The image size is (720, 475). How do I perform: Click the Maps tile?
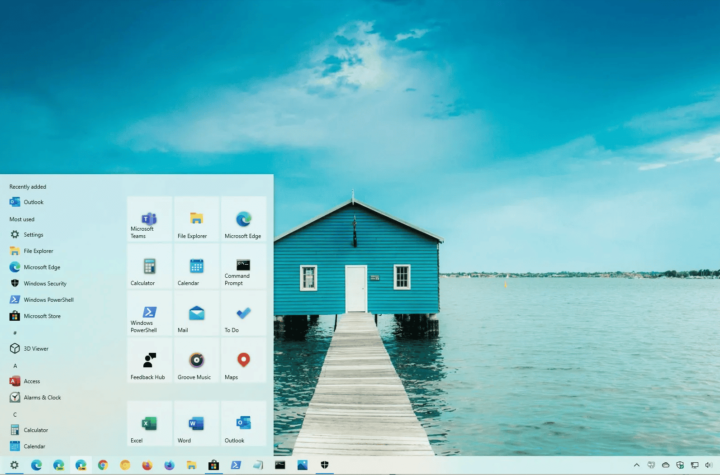(x=243, y=362)
